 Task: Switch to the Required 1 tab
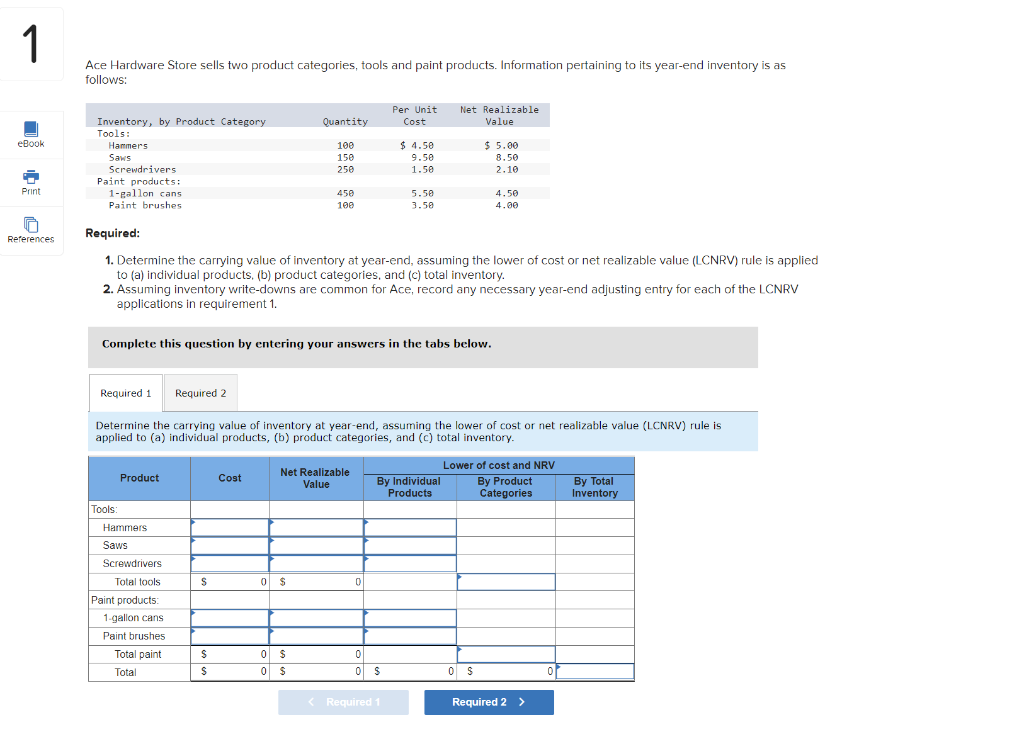[x=125, y=393]
